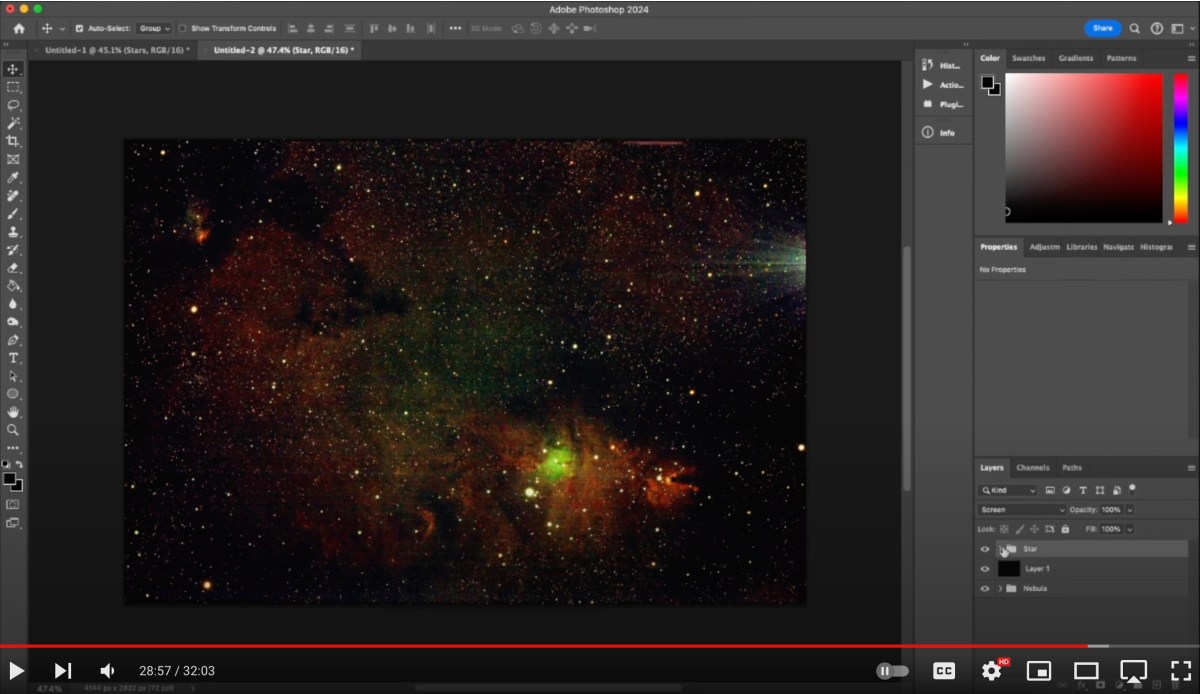Select the Move tool
Screen dimensions: 1200x694
coord(13,69)
